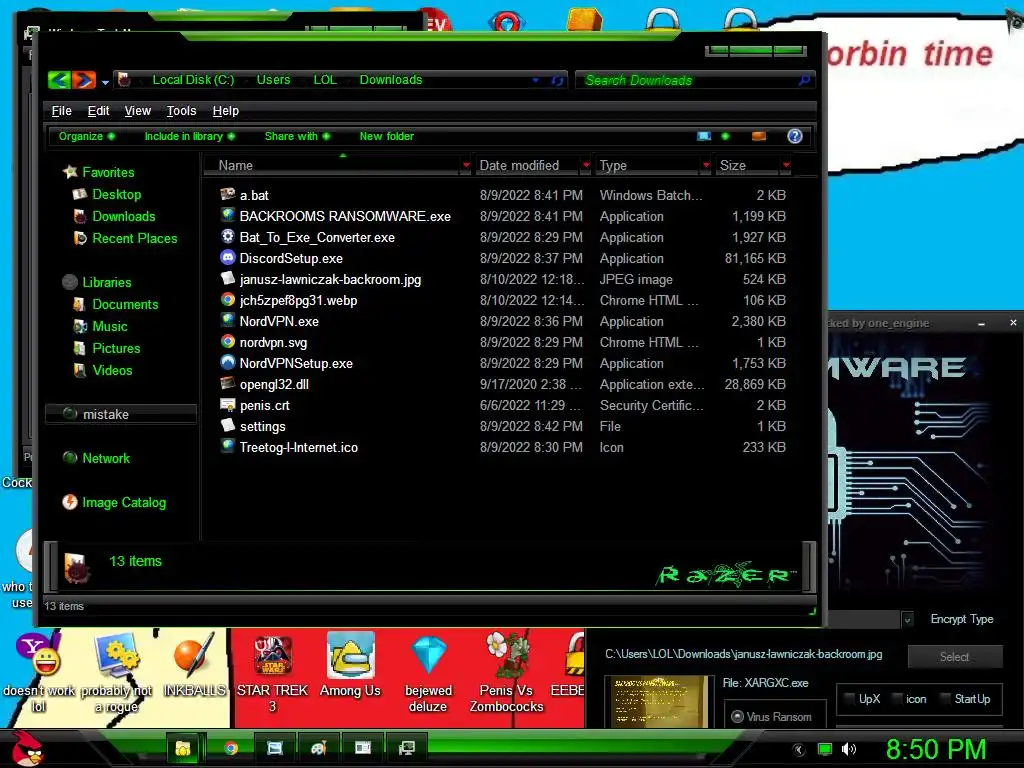1024x768 pixels.
Task: Open bejewed deluze desktop shortcut
Action: click(428, 673)
